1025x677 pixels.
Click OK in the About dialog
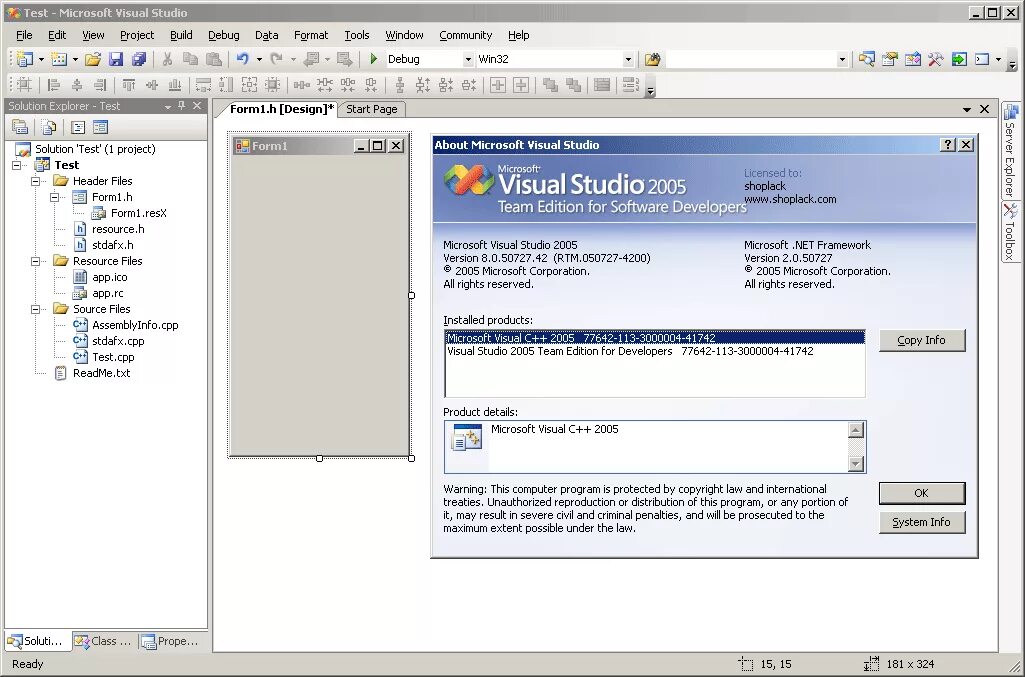[921, 493]
